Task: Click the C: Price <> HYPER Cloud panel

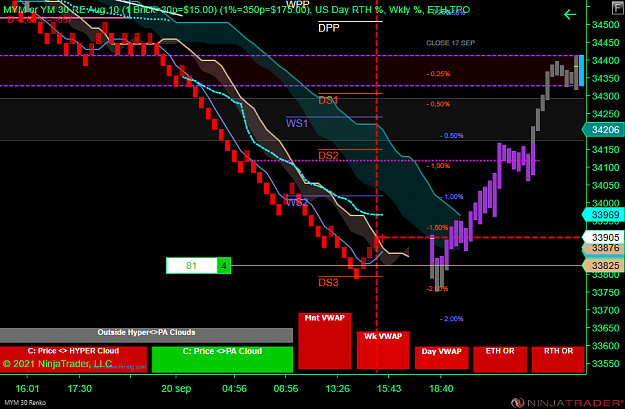Action: [73, 359]
